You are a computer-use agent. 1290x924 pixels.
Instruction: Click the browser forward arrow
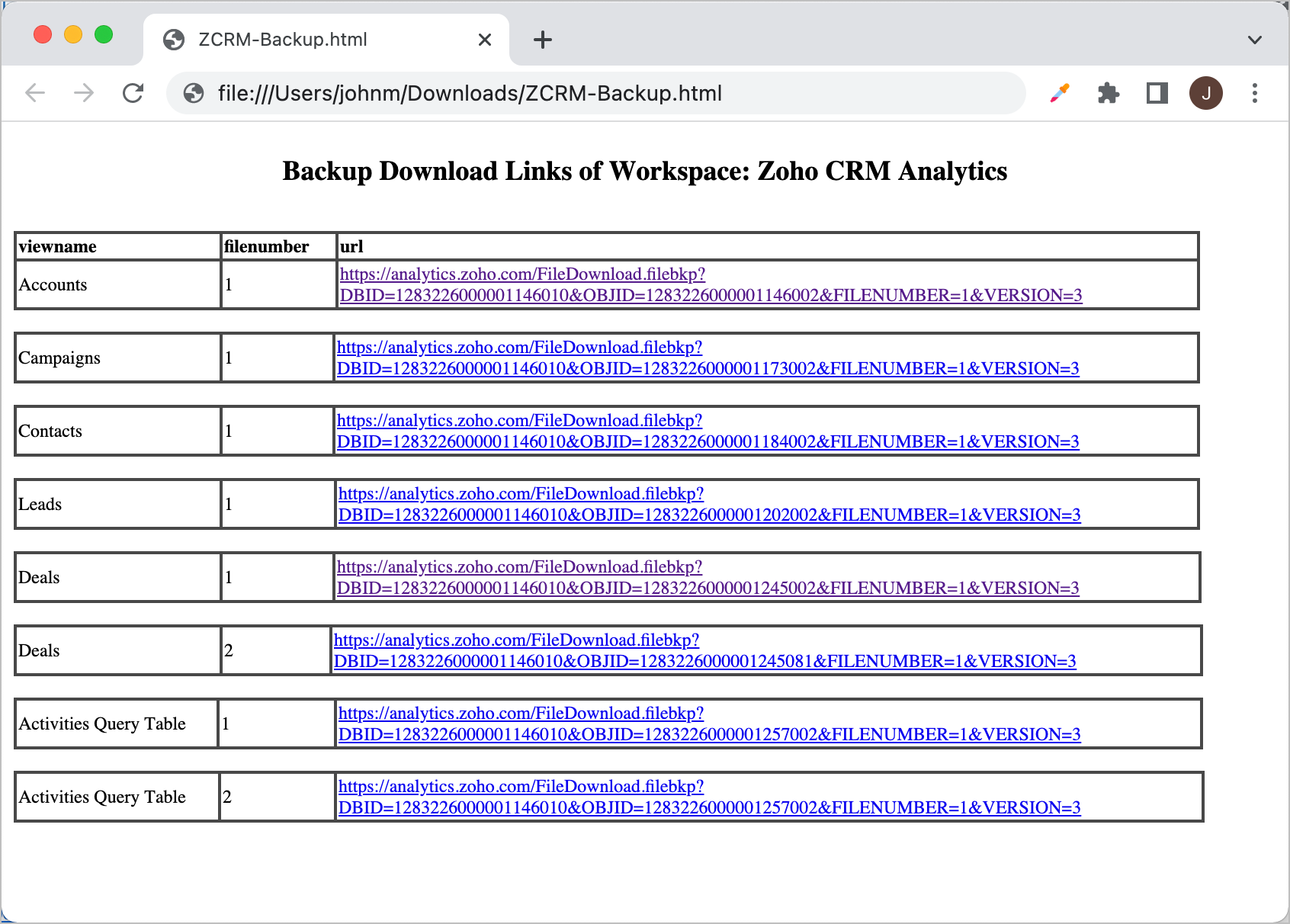point(84,93)
